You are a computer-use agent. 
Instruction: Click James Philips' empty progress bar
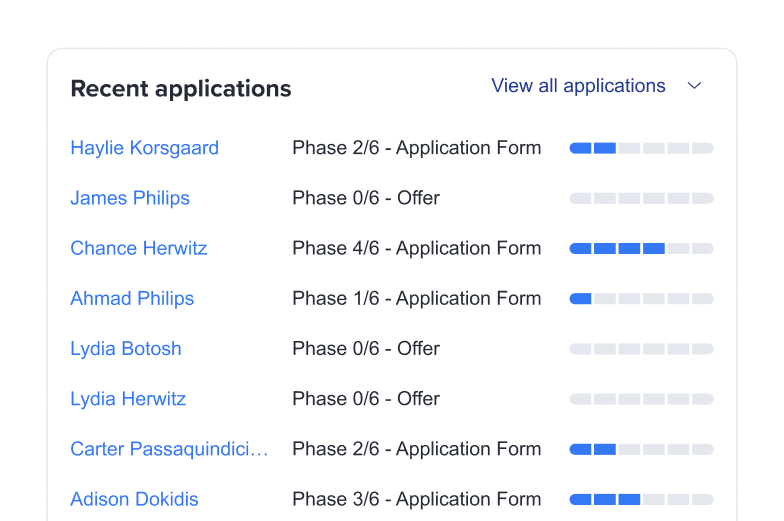(642, 198)
